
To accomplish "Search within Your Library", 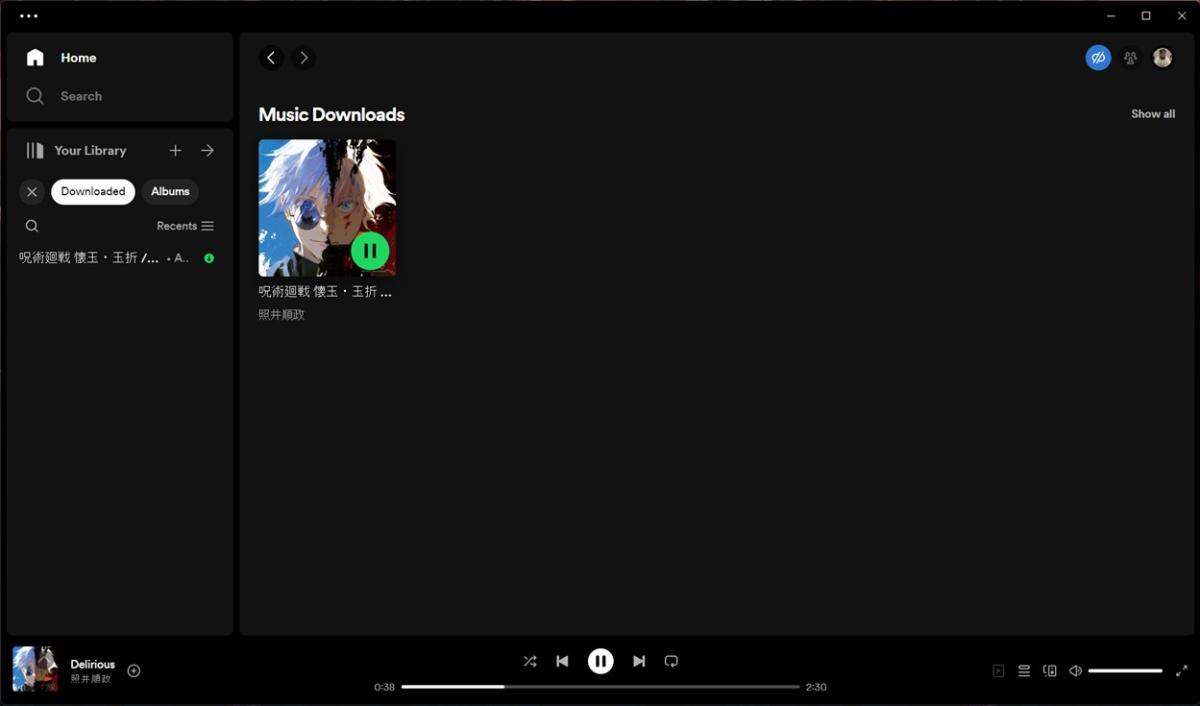I will pos(32,226).
